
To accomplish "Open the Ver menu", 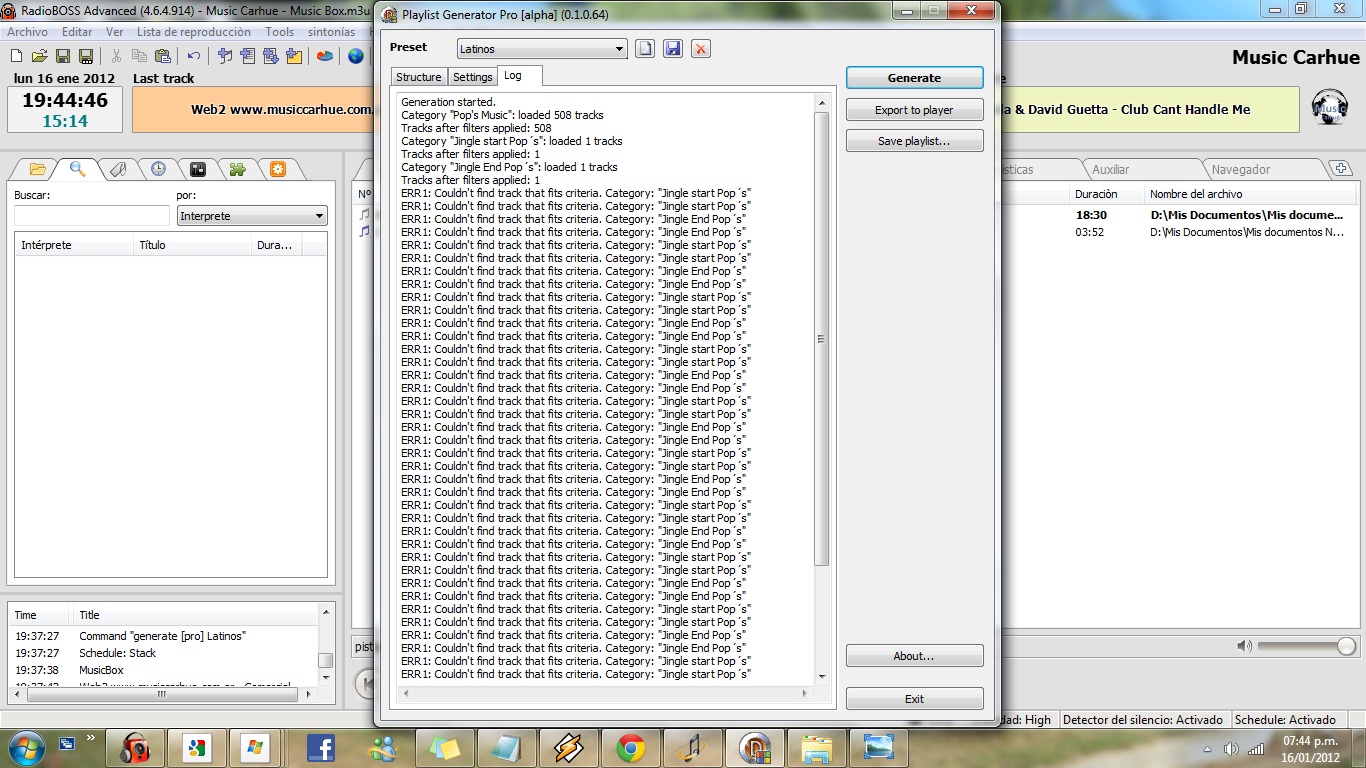I will [x=115, y=32].
